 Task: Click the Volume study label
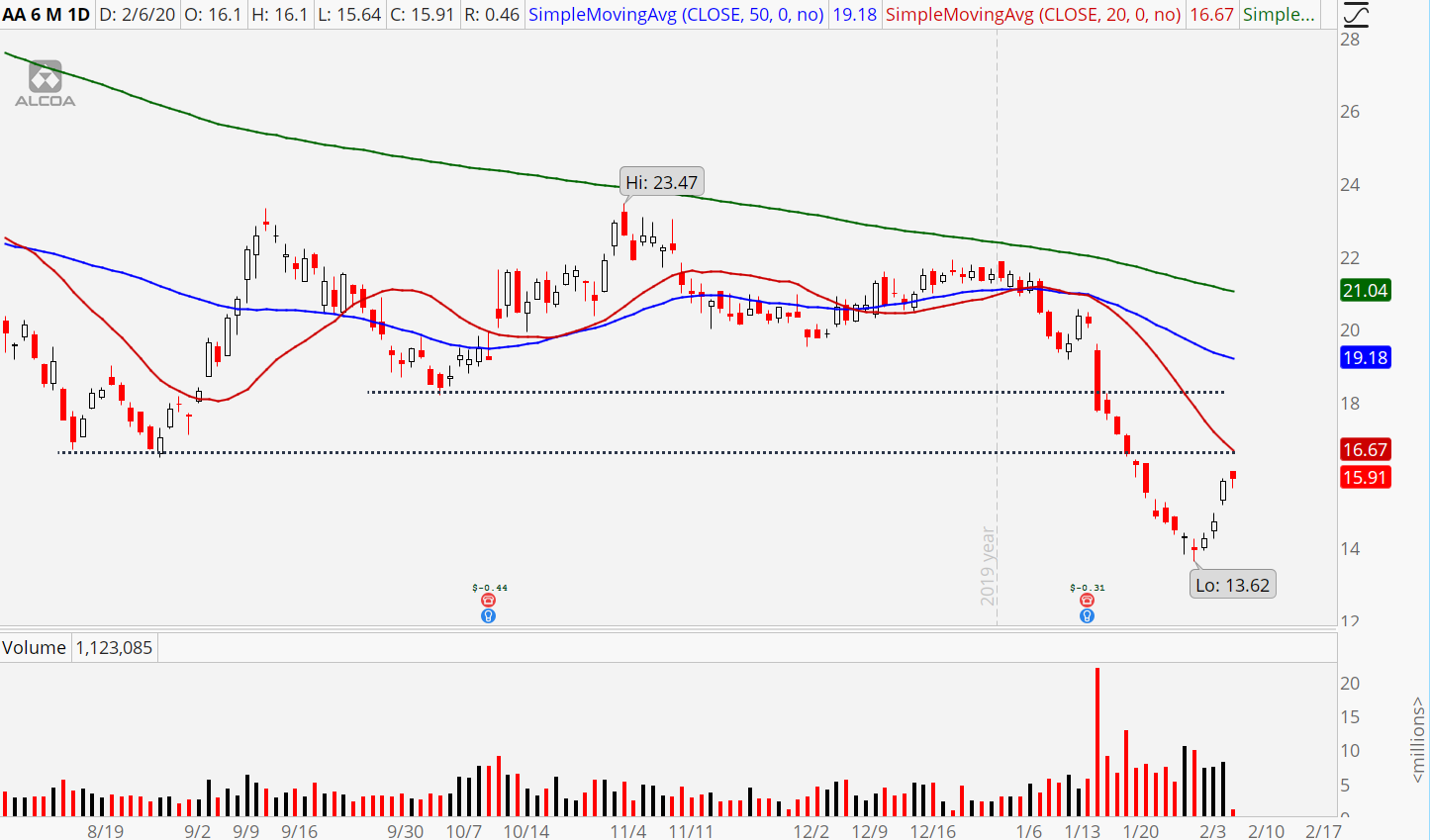pyautogui.click(x=34, y=648)
